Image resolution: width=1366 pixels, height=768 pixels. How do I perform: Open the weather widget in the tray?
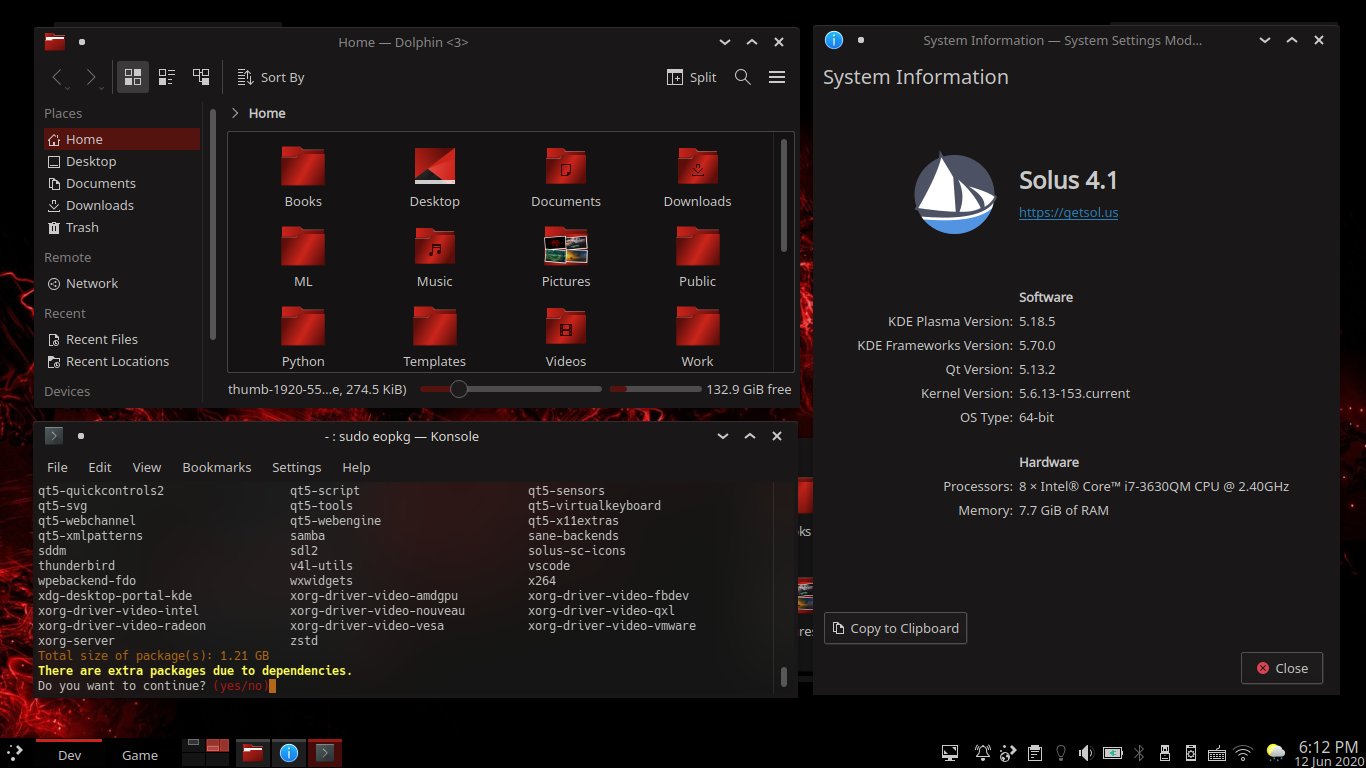[1275, 753]
